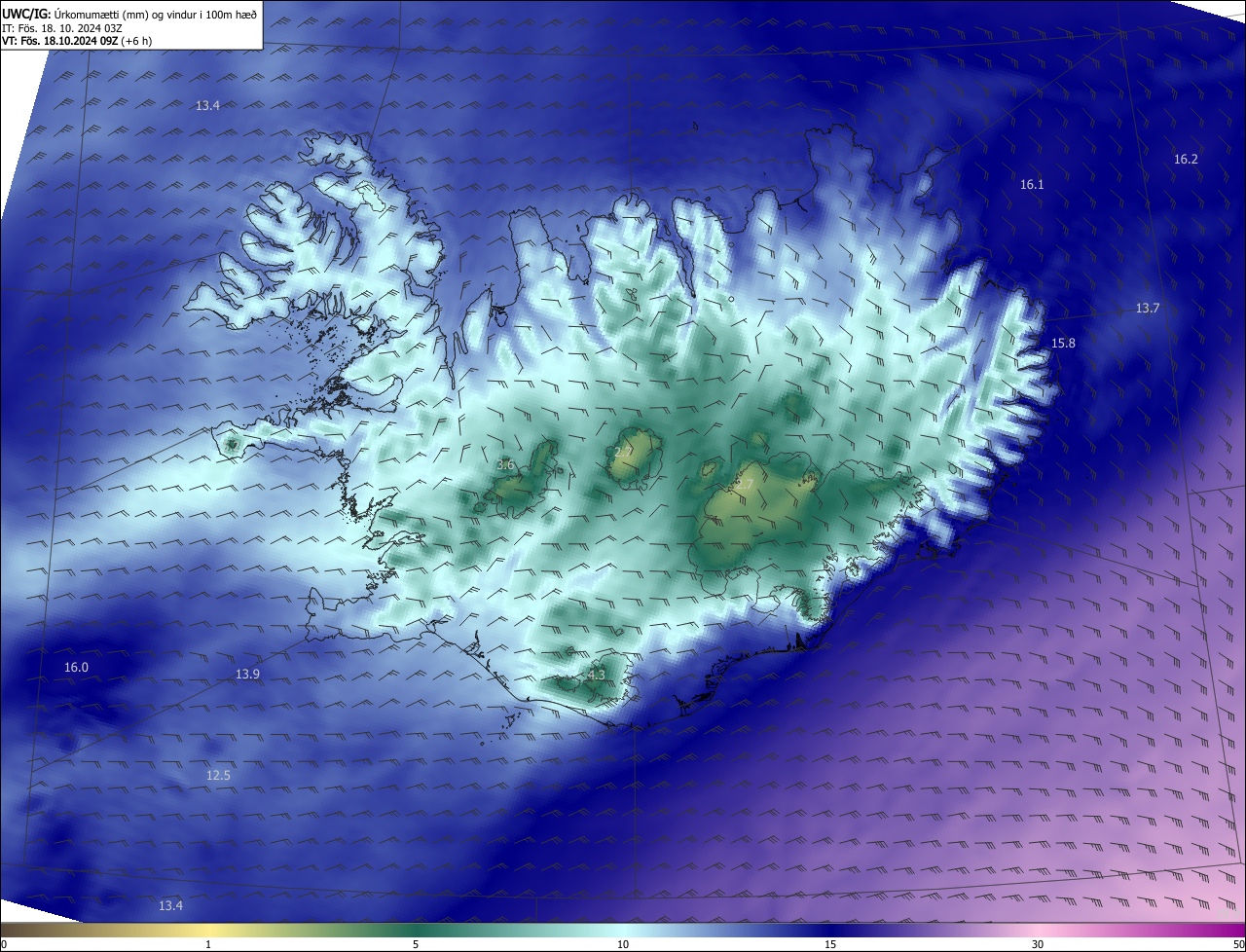1246x952 pixels.
Task: Click the 30 tick on the colour scale
Action: [1038, 944]
